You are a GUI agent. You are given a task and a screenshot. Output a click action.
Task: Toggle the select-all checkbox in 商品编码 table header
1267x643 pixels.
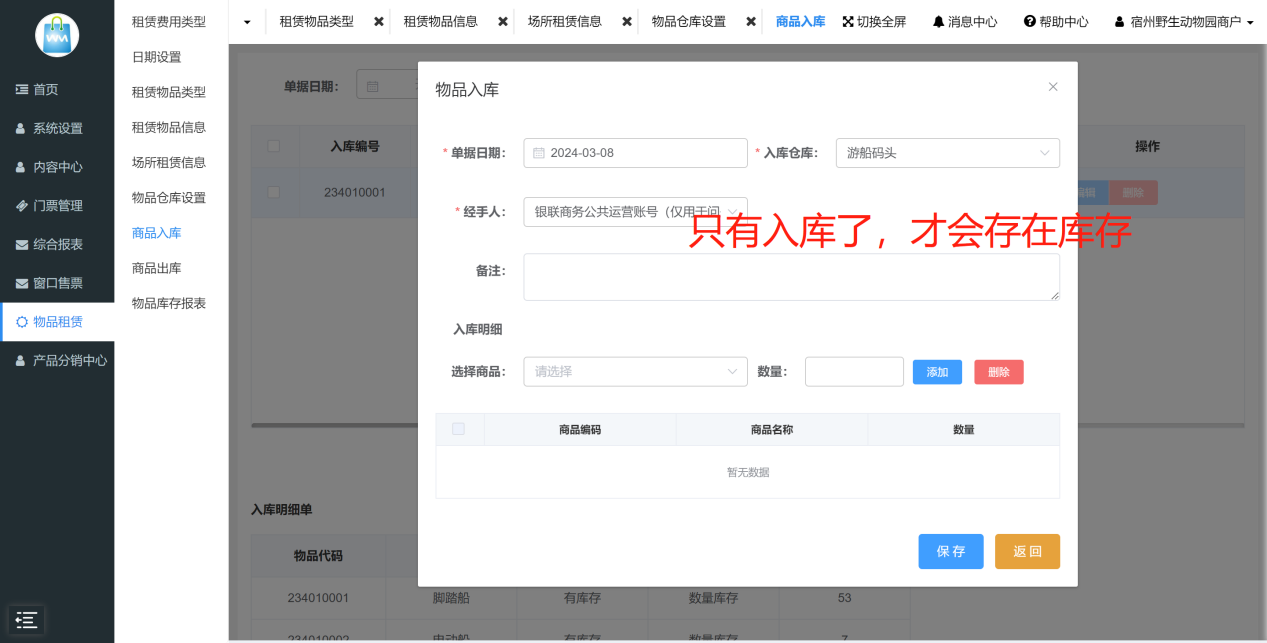459,429
